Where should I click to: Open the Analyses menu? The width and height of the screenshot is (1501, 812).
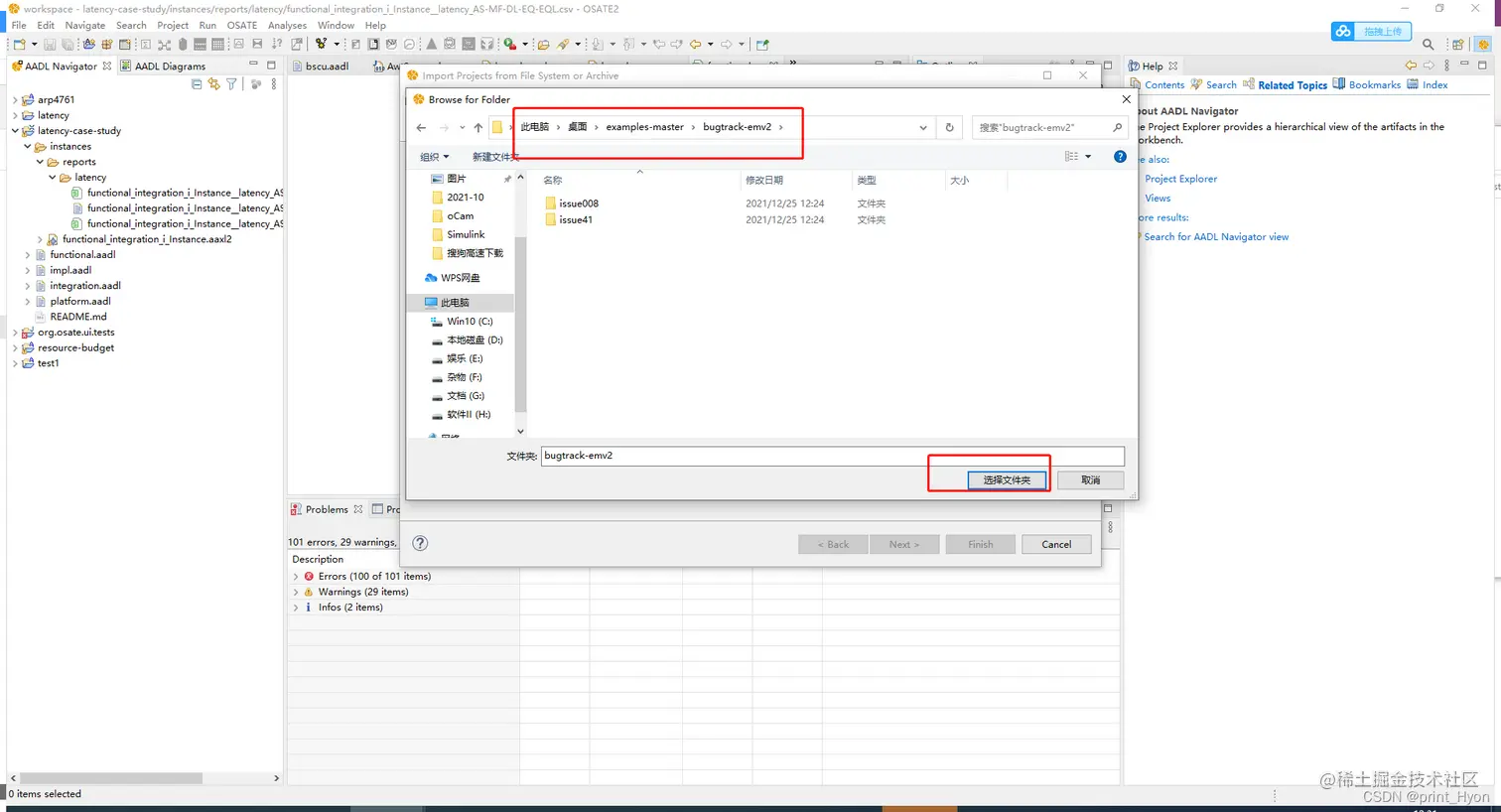(x=287, y=26)
